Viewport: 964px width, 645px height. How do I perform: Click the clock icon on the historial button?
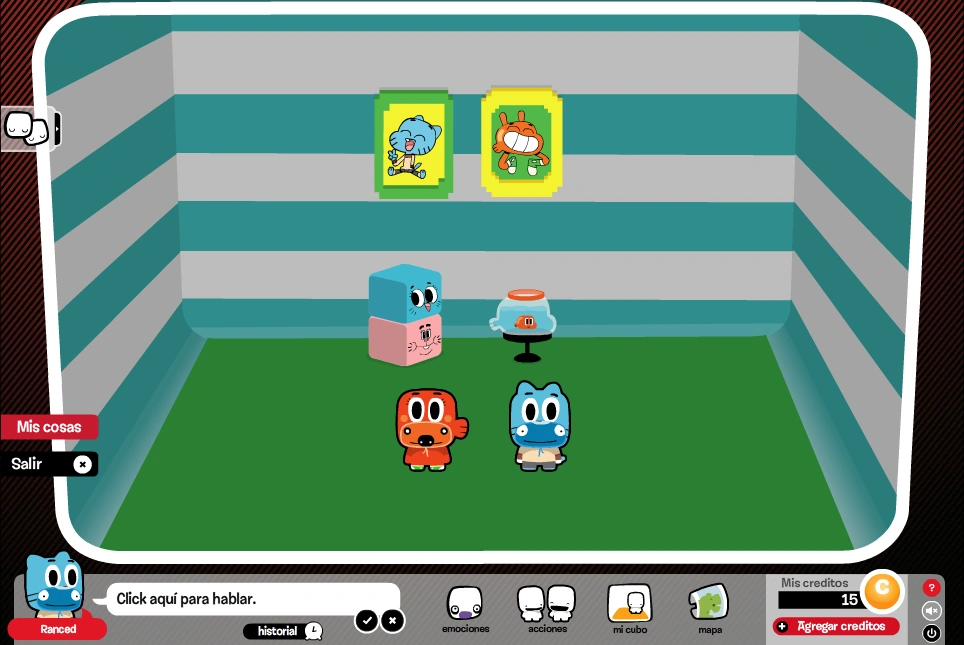[x=313, y=631]
